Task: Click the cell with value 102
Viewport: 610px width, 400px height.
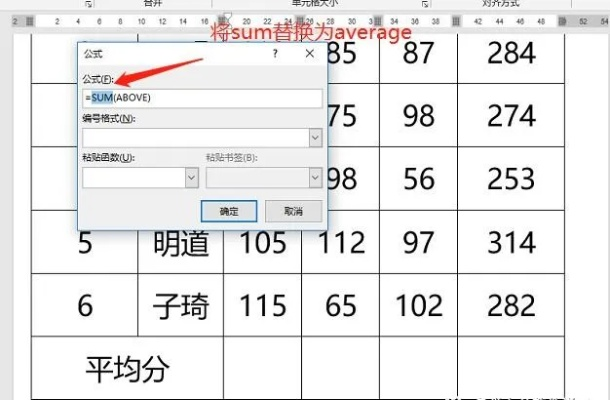Action: (418, 305)
